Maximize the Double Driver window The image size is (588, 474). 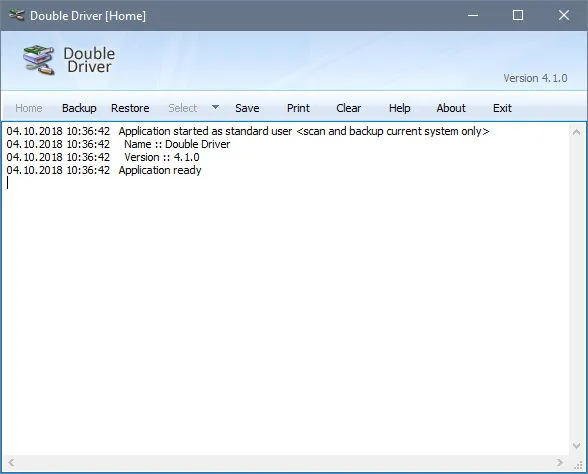tap(518, 15)
